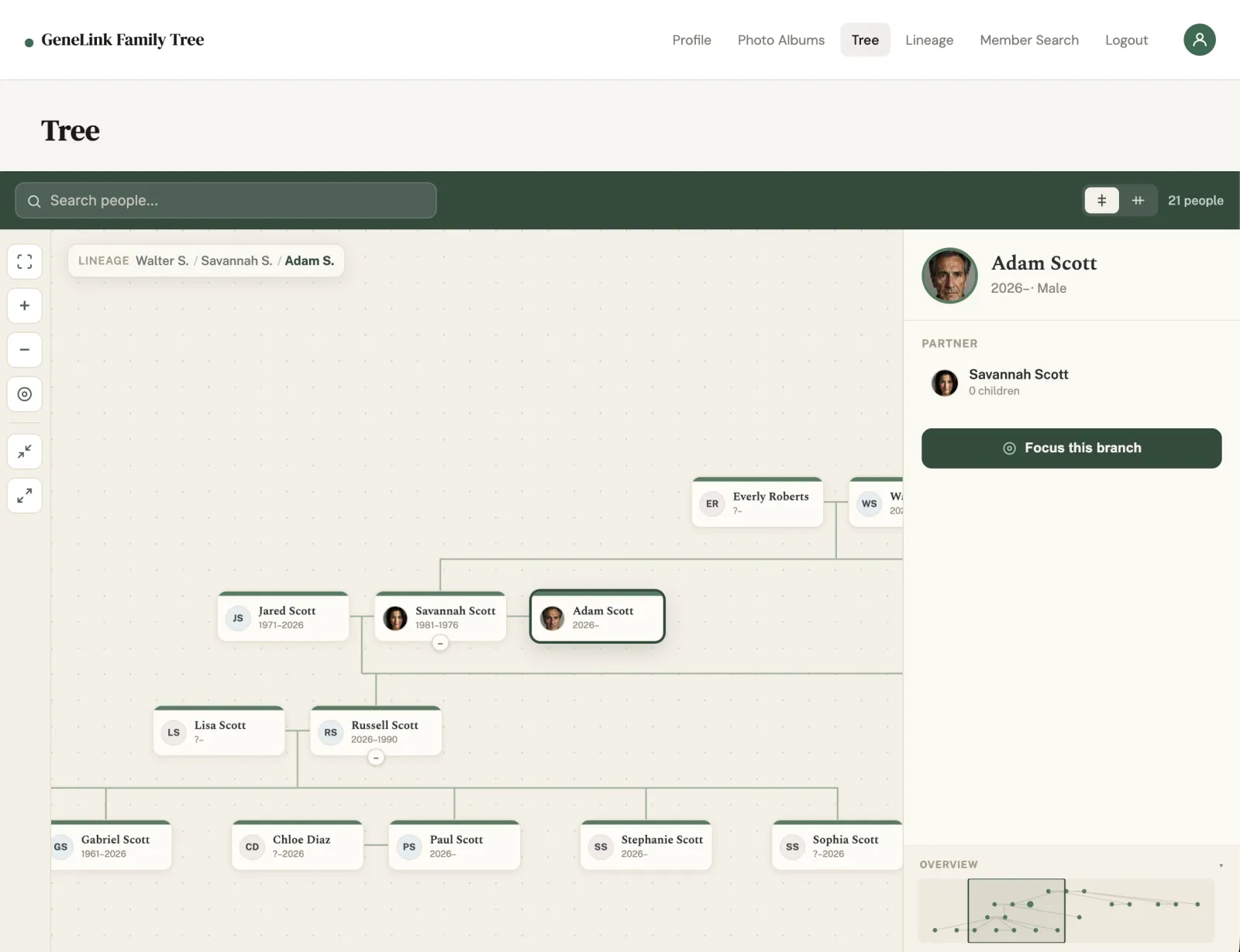The width and height of the screenshot is (1240, 952).
Task: Select the Paul Scott card
Action: pyautogui.click(x=455, y=846)
